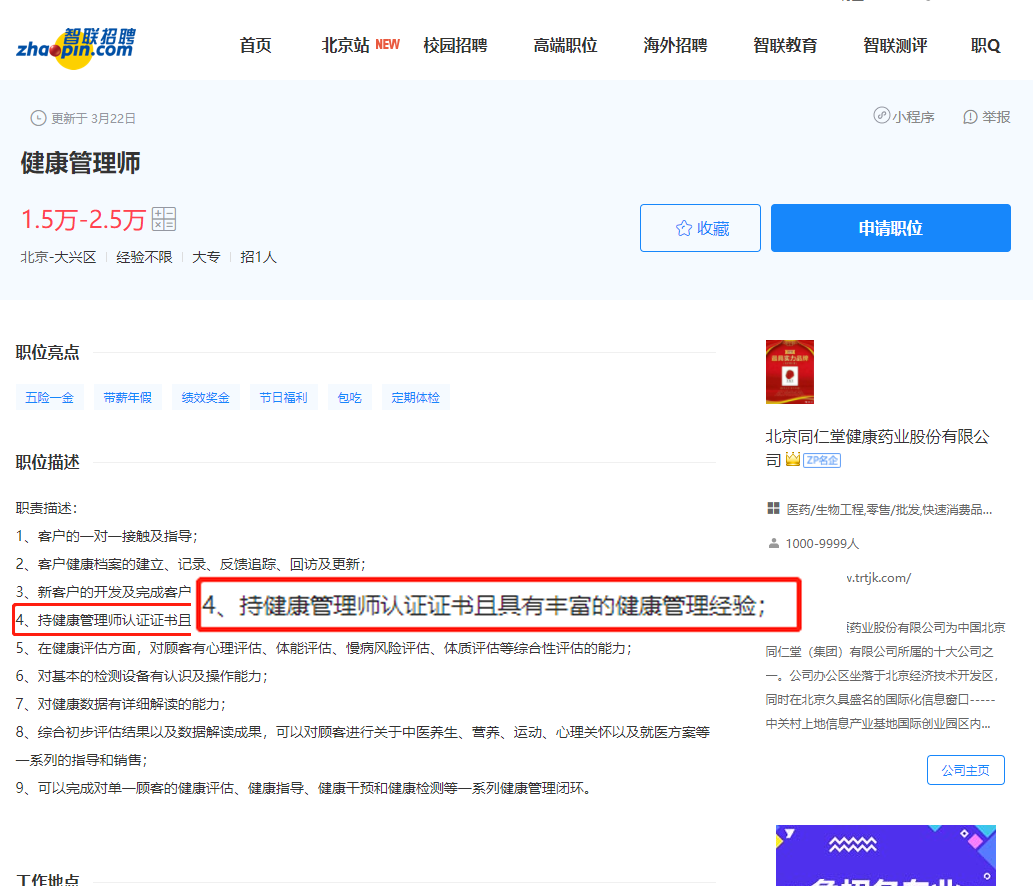
Task: Open the 公司主页 company homepage button
Action: 965,770
